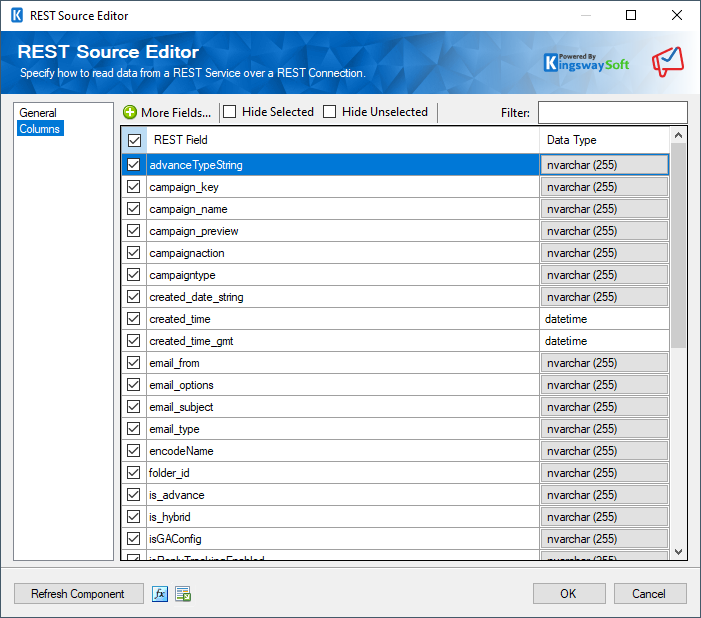This screenshot has height=618, width=701.
Task: Toggle the Hide Selected checkbox
Action: (229, 111)
